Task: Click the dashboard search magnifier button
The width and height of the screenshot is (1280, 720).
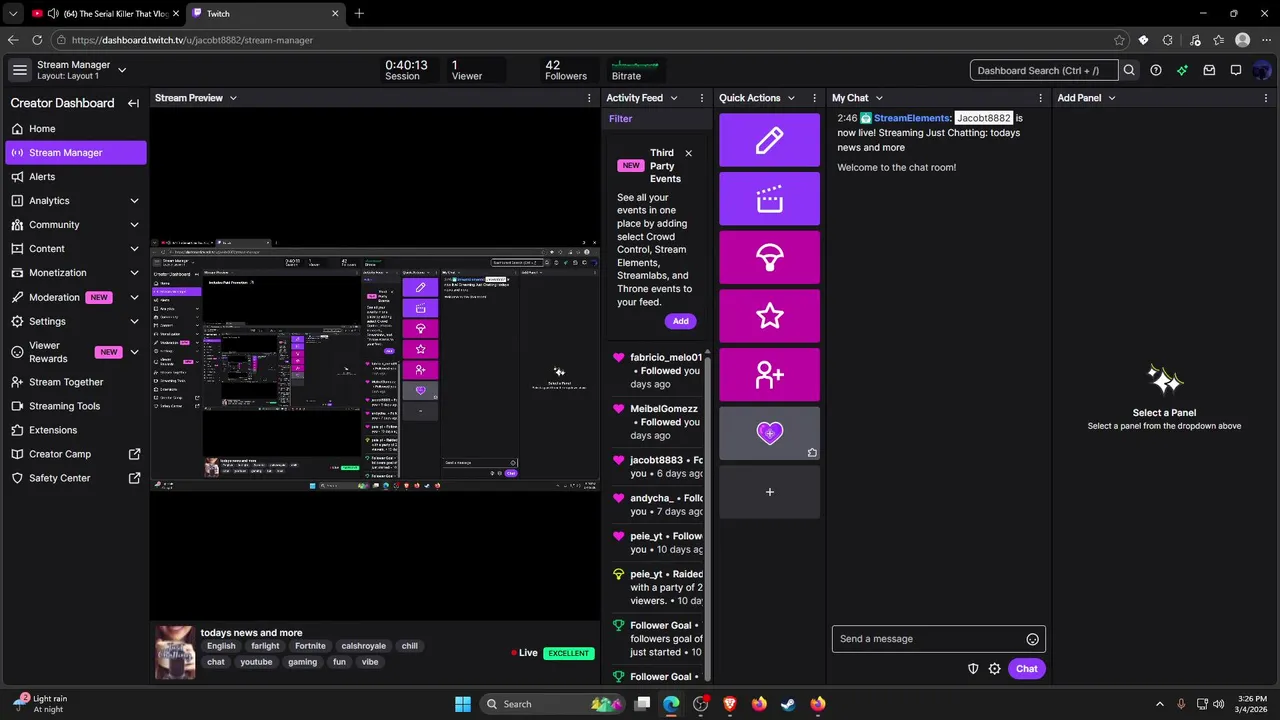Action: coord(1129,70)
